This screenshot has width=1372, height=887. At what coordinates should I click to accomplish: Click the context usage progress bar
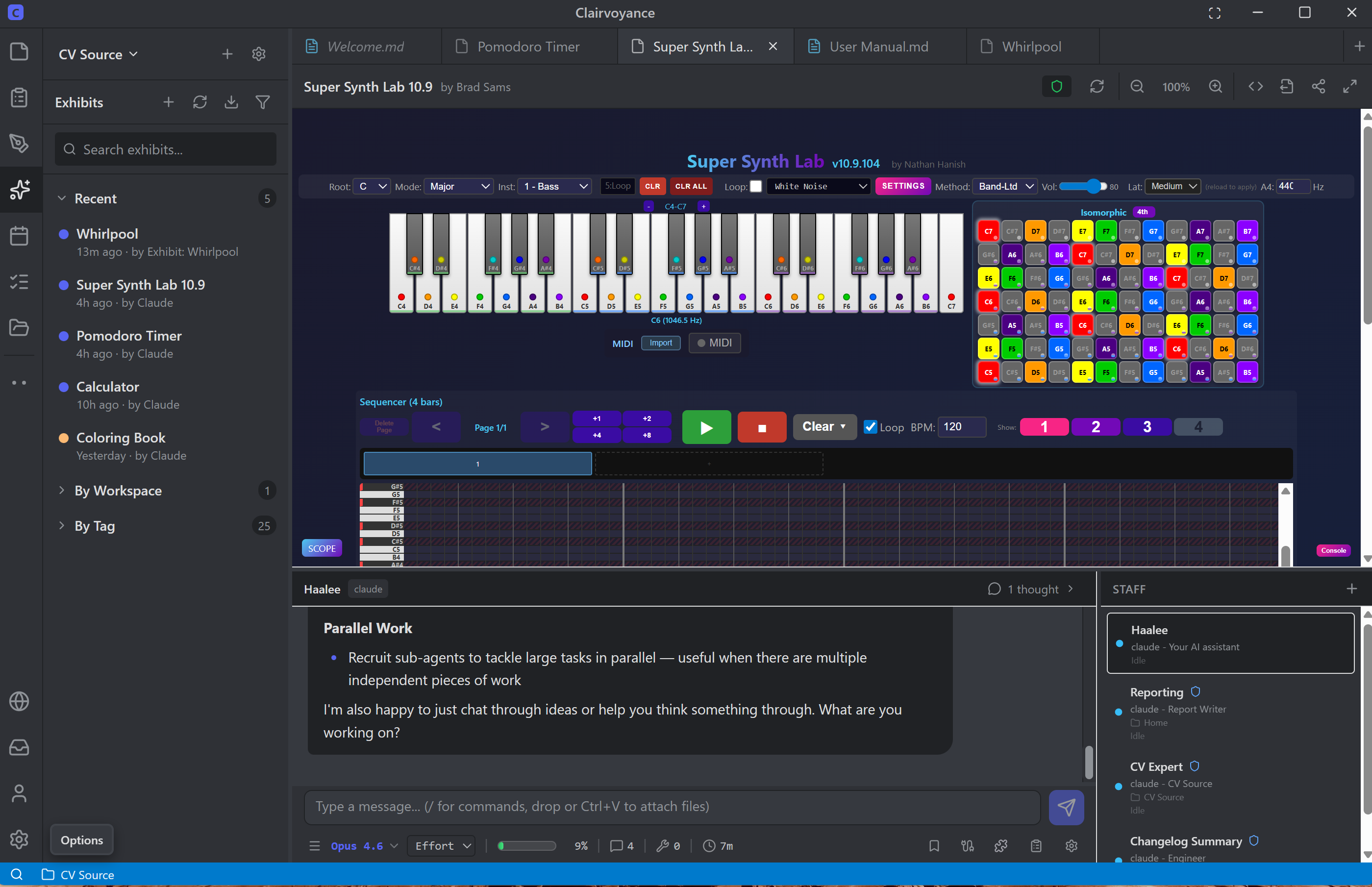pyautogui.click(x=526, y=845)
